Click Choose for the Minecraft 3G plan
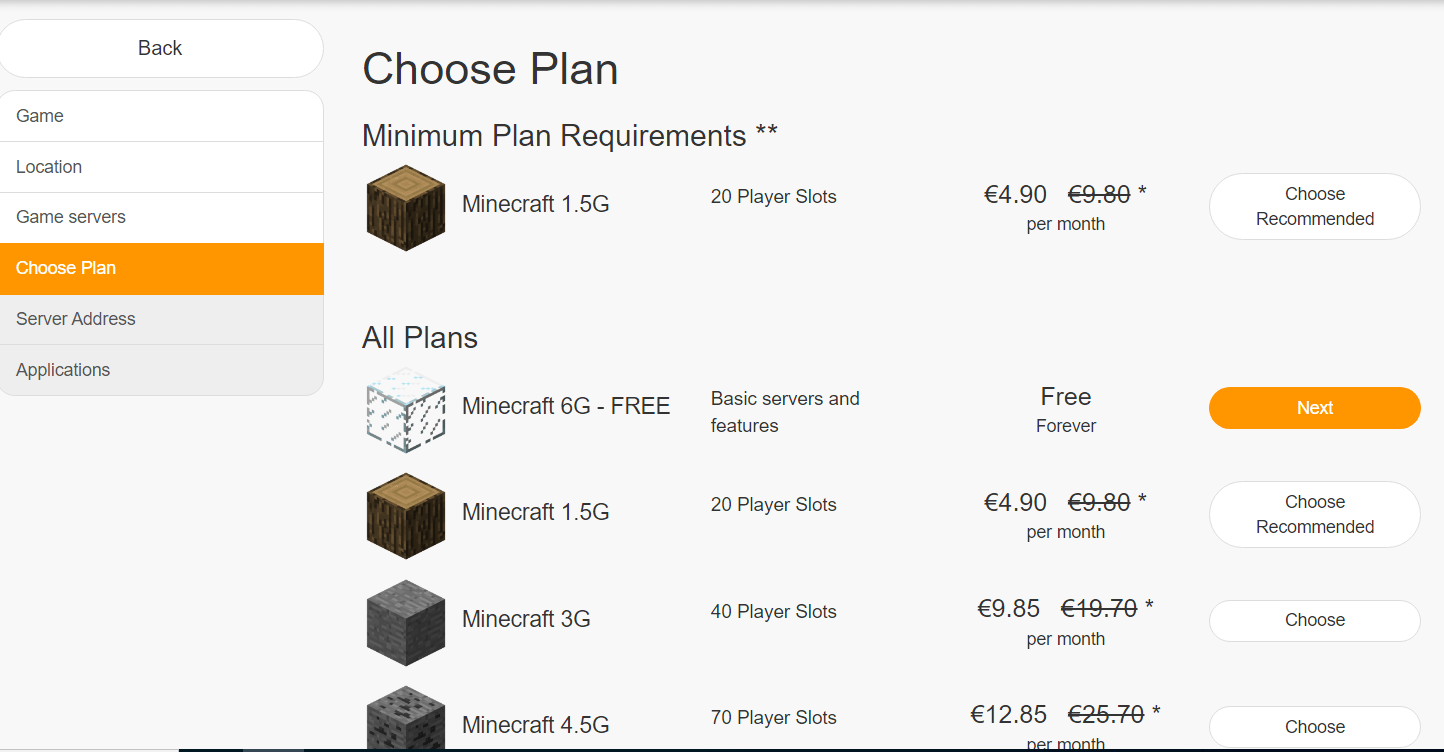 (1314, 620)
